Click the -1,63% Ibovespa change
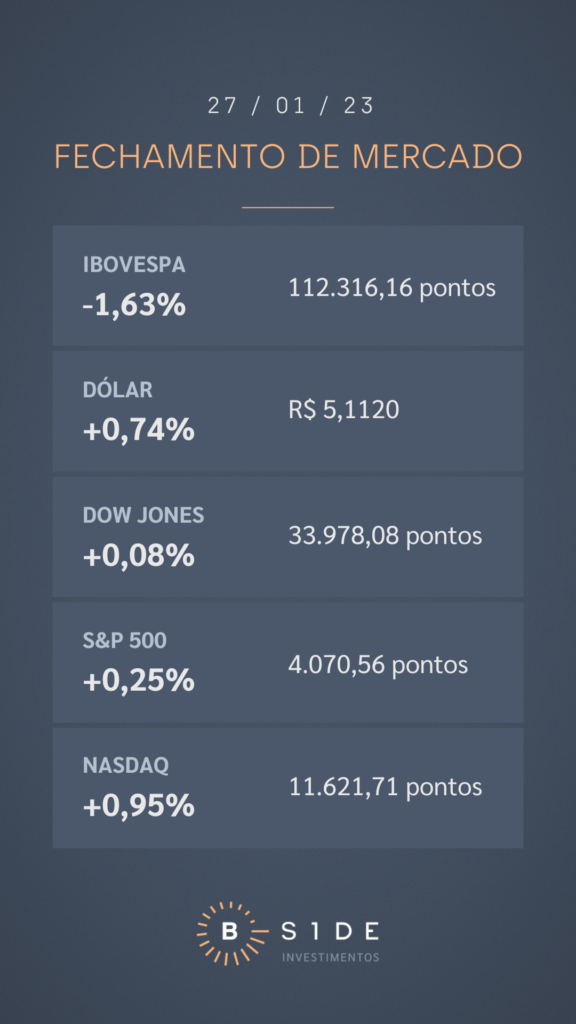 click(x=134, y=305)
